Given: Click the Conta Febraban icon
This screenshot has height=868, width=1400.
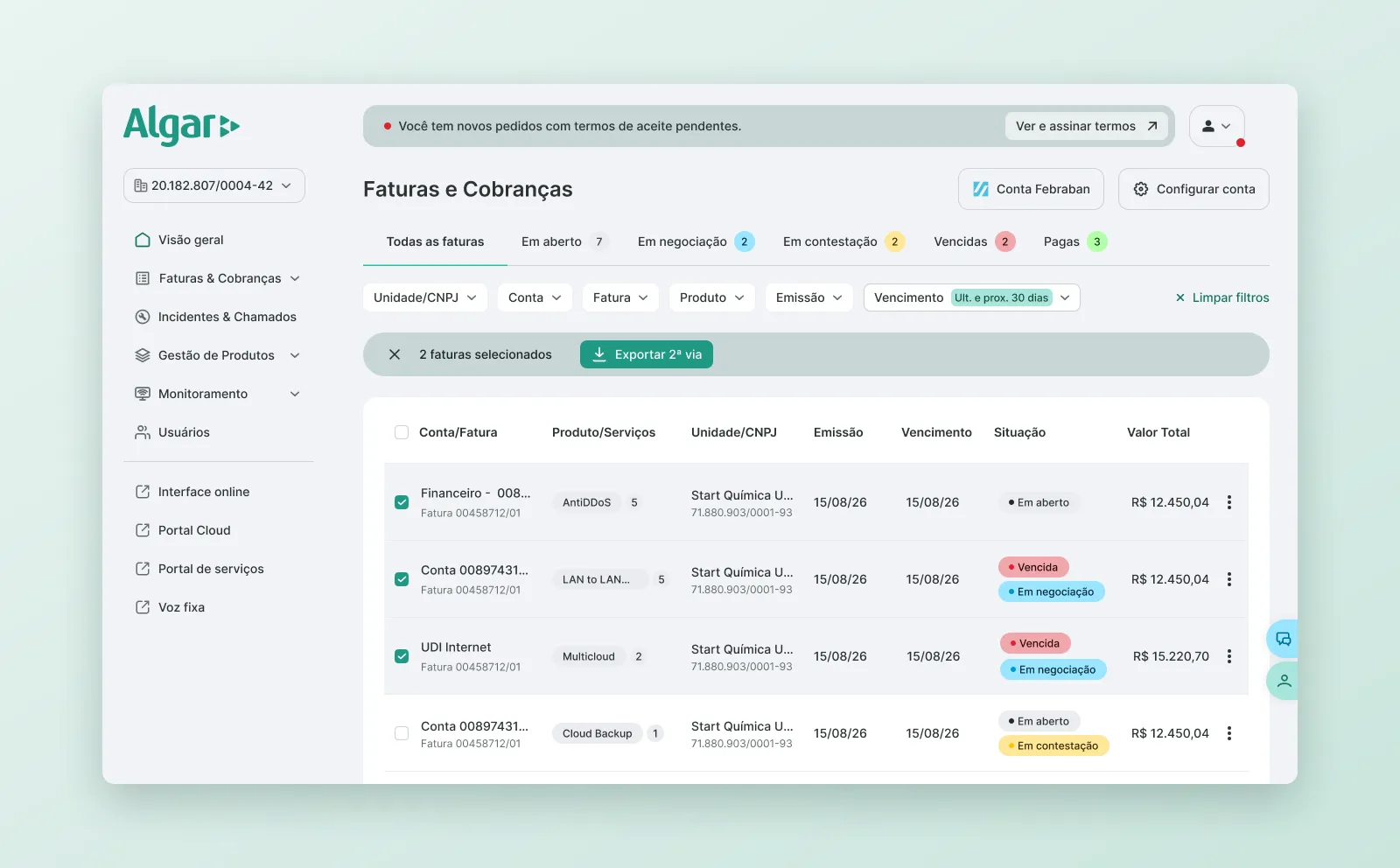Looking at the screenshot, I should coord(981,189).
